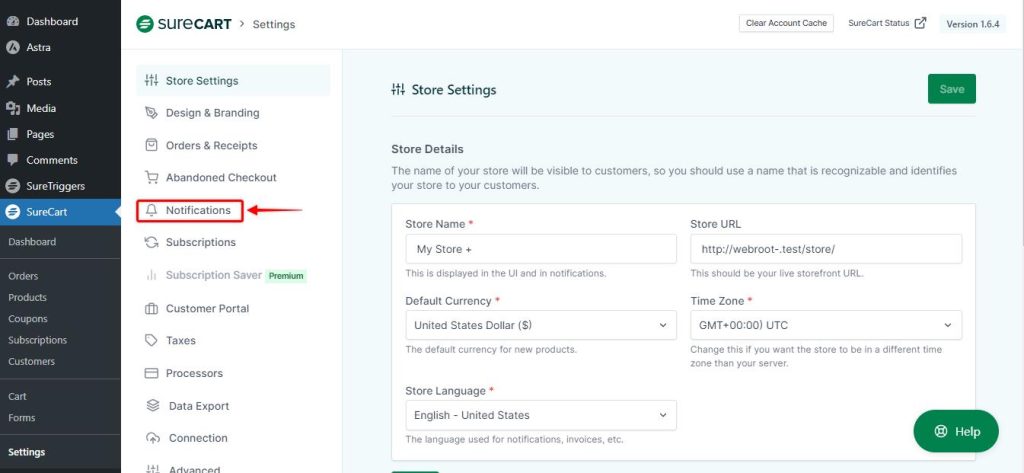This screenshot has height=473, width=1024.
Task: Click the Store Settings sliders icon in settings menu
Action: pyautogui.click(x=152, y=80)
